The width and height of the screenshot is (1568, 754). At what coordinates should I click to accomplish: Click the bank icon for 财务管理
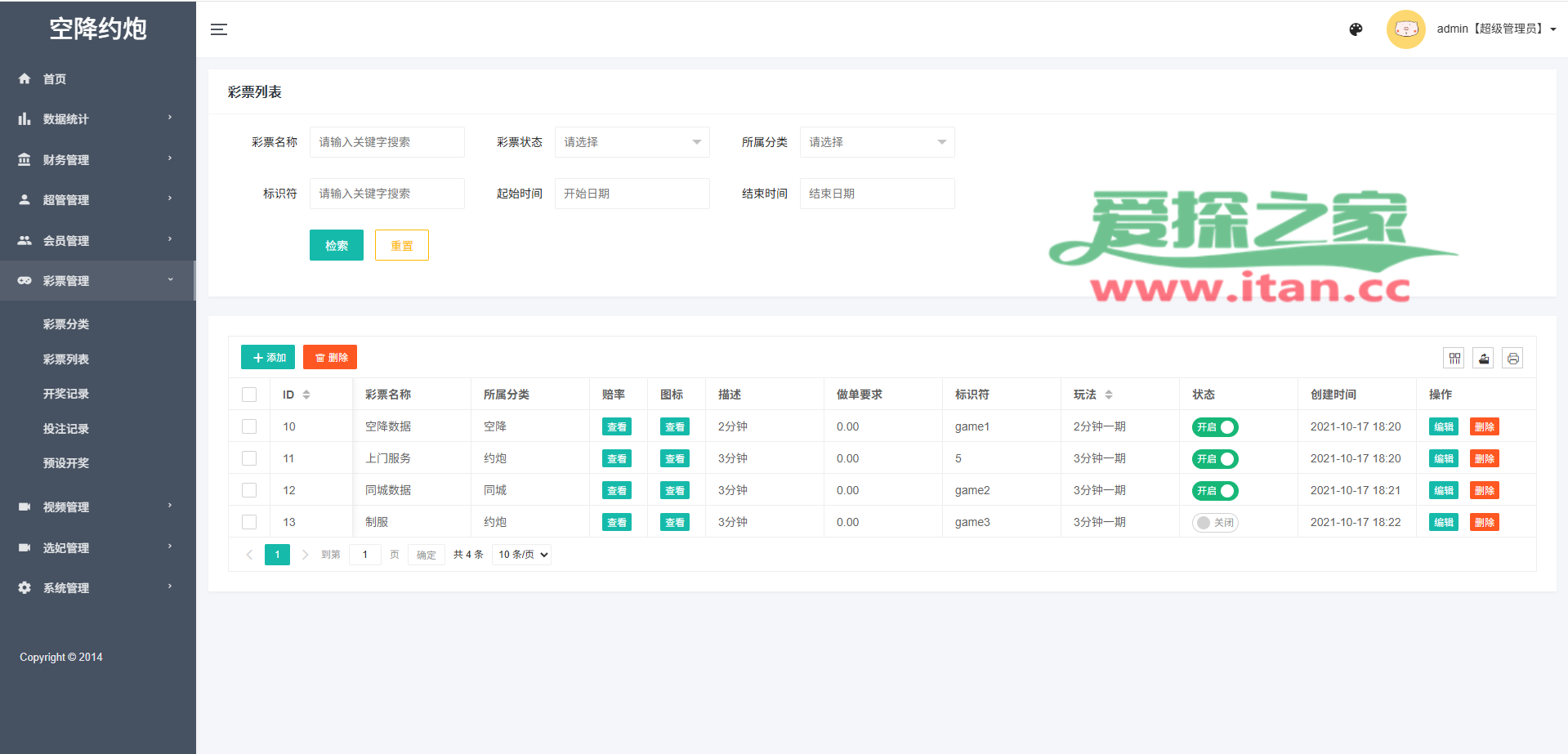point(25,159)
